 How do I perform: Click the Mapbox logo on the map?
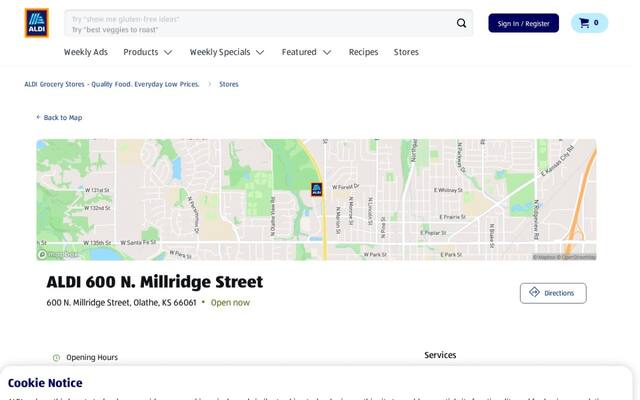tap(59, 254)
